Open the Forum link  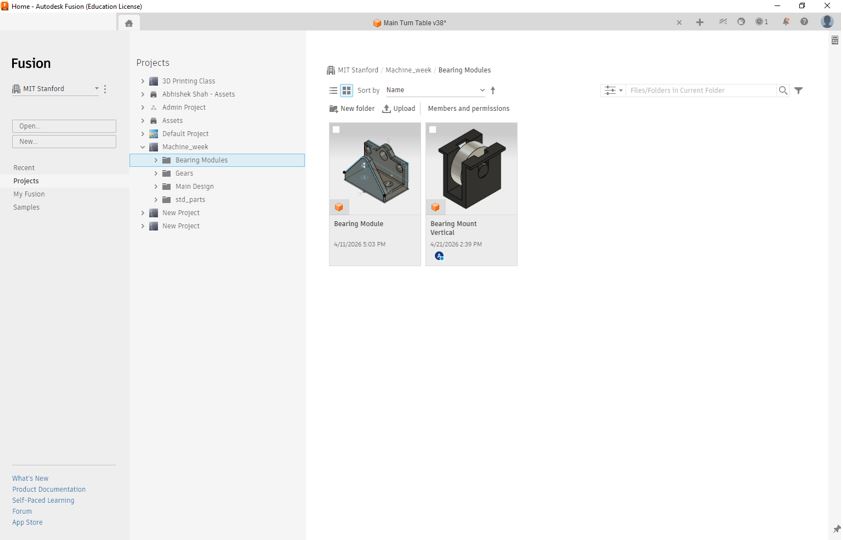pyautogui.click(x=22, y=511)
